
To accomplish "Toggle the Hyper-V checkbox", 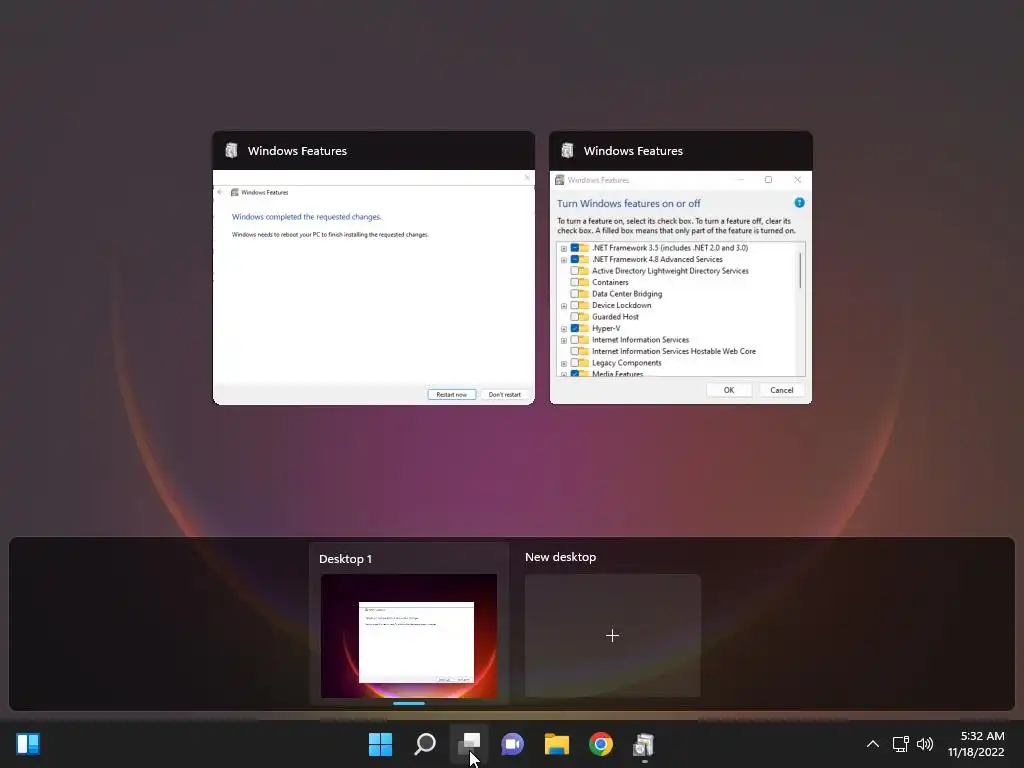I will 575,328.
